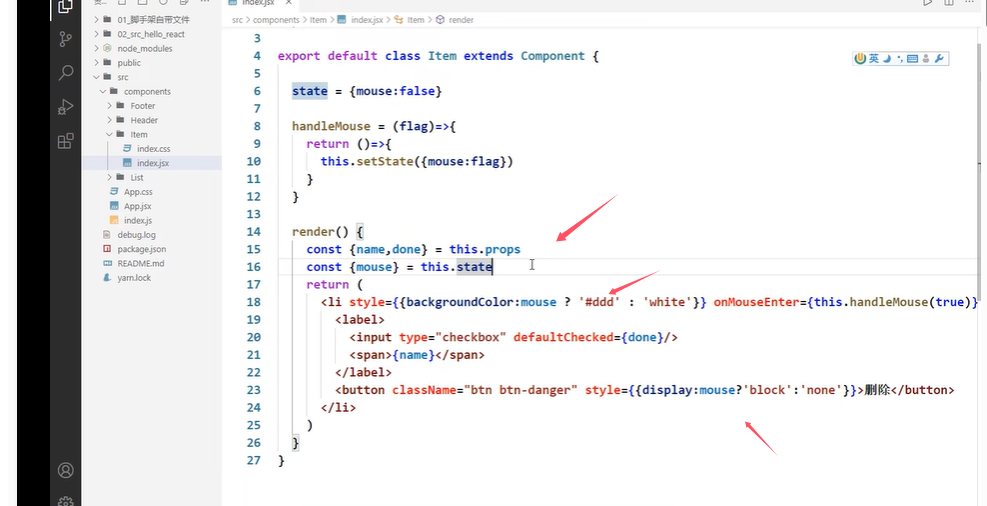The height and width of the screenshot is (506, 987).
Task: Open the Accounts menu icon
Action: pos(65,470)
